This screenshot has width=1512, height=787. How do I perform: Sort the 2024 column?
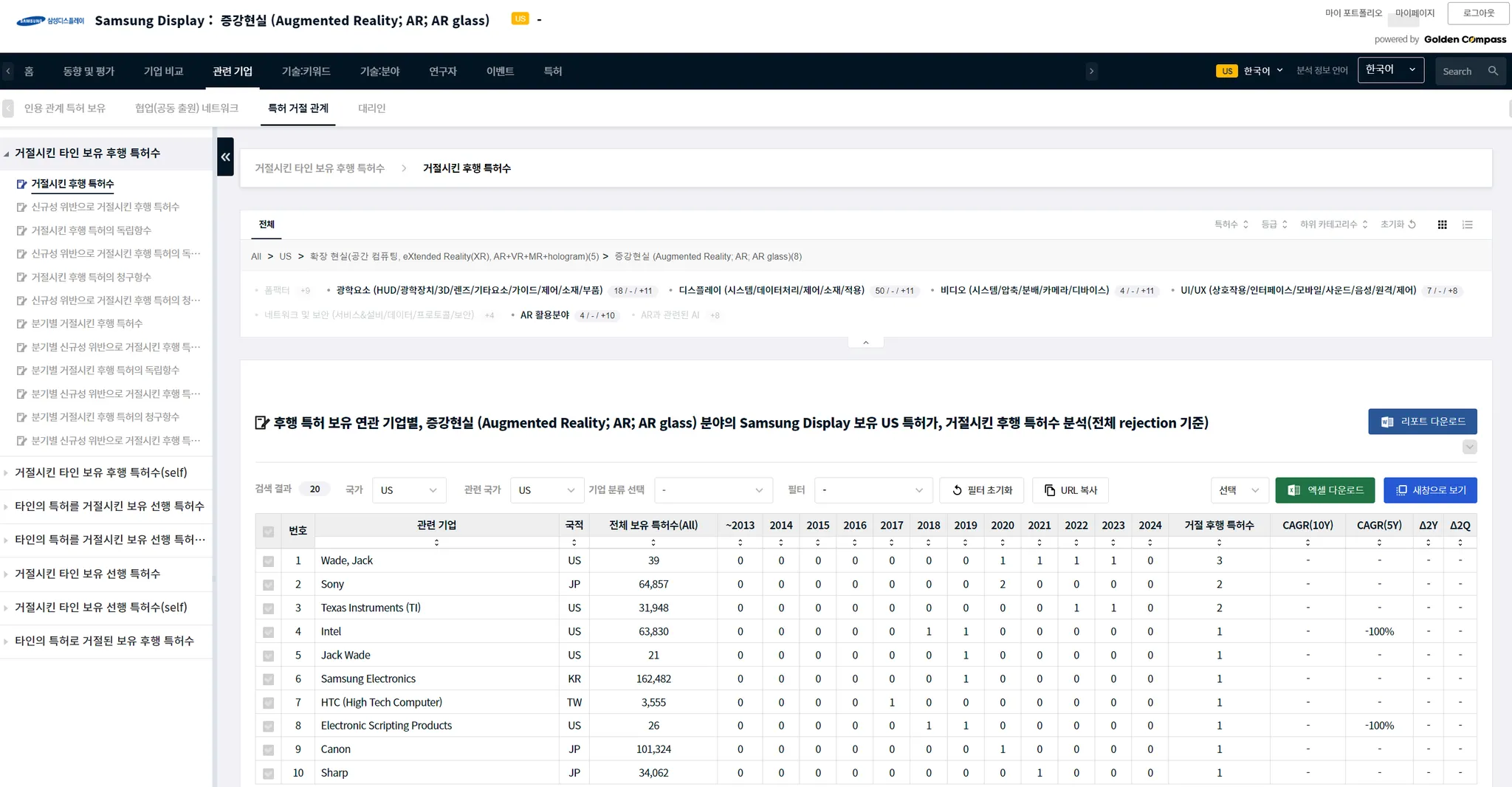(x=1150, y=543)
